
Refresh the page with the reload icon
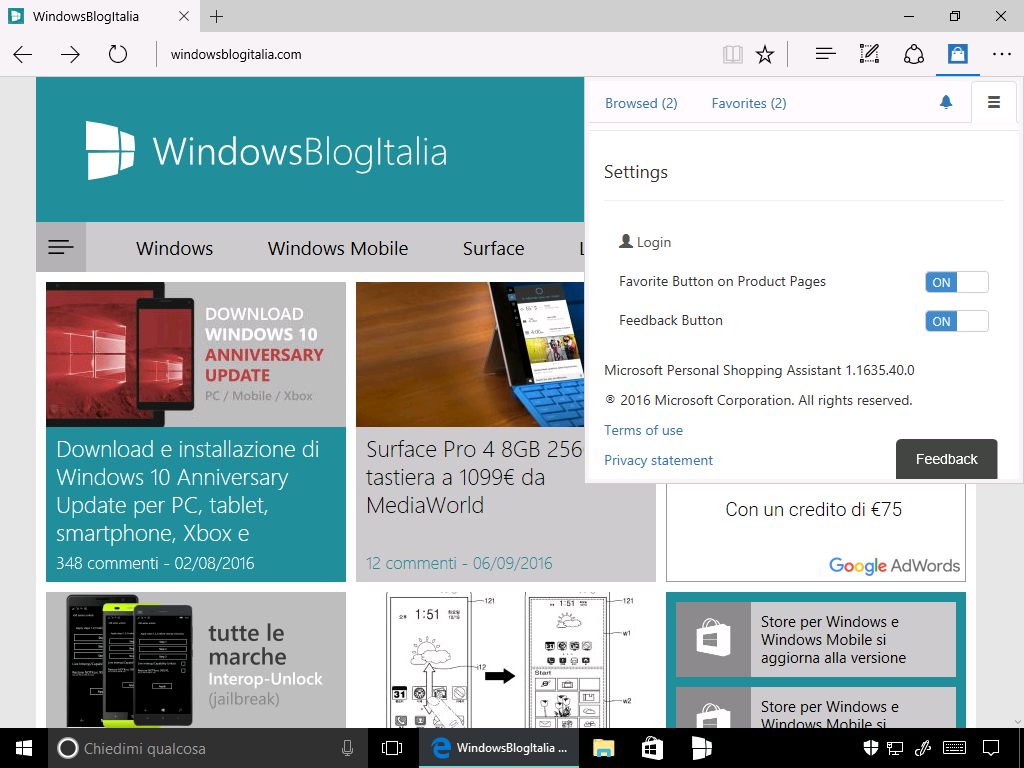tap(118, 54)
